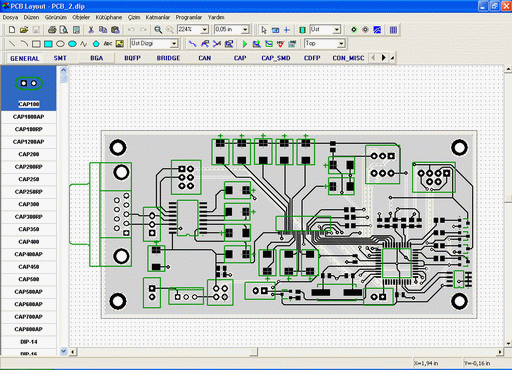Select the filled cyan Rectangle tool
The height and width of the screenshot is (370, 512).
coord(48,44)
